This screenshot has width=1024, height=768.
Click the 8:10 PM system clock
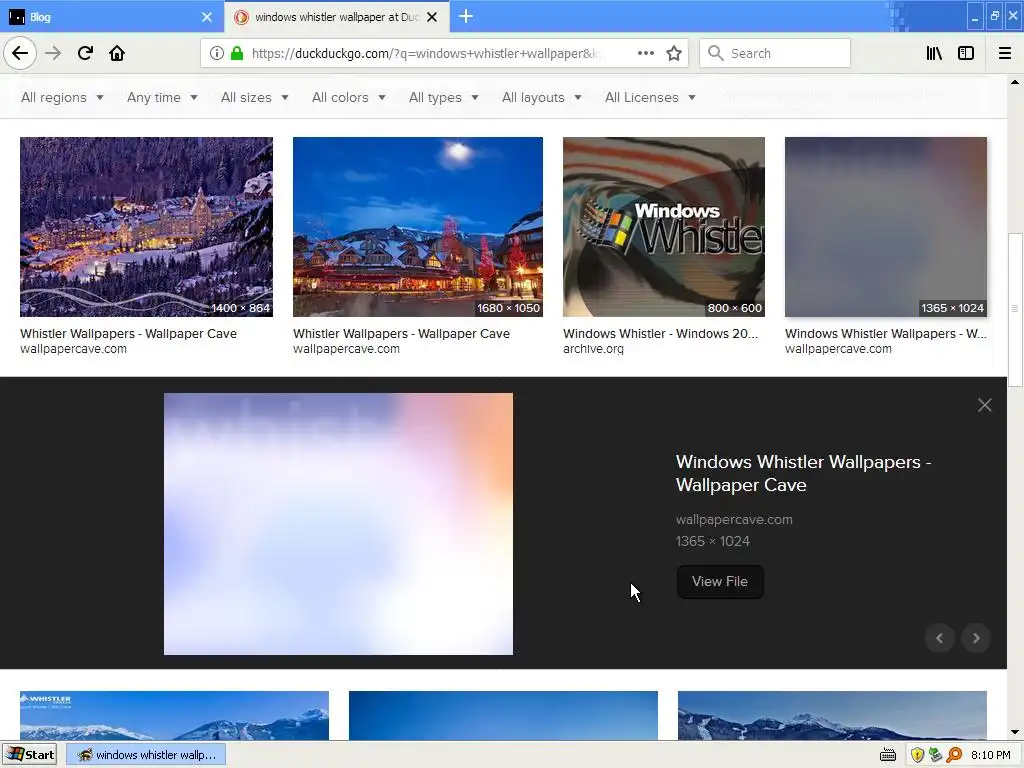coord(990,755)
